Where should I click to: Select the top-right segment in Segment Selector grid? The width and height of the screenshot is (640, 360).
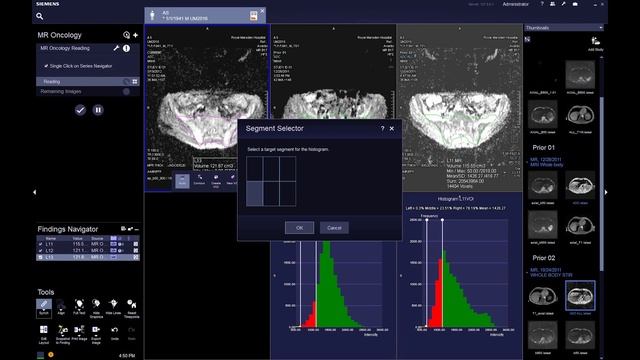click(x=287, y=169)
